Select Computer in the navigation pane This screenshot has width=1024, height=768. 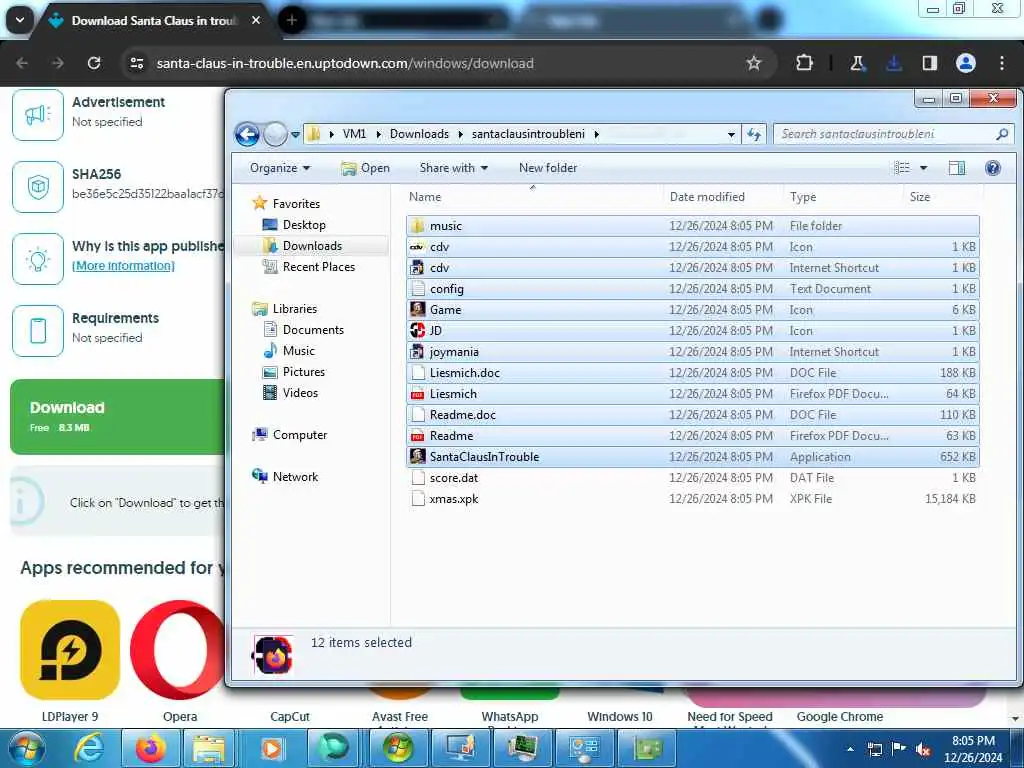pyautogui.click(x=300, y=435)
